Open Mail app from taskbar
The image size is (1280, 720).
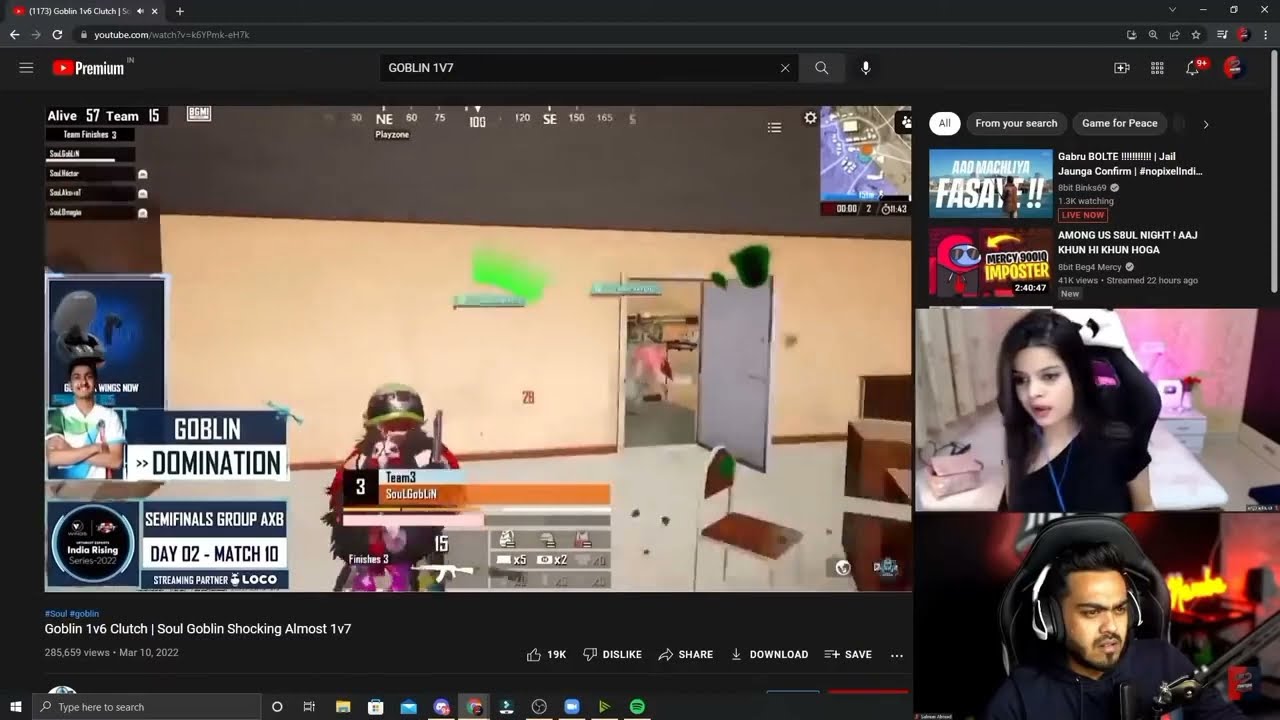pos(408,707)
